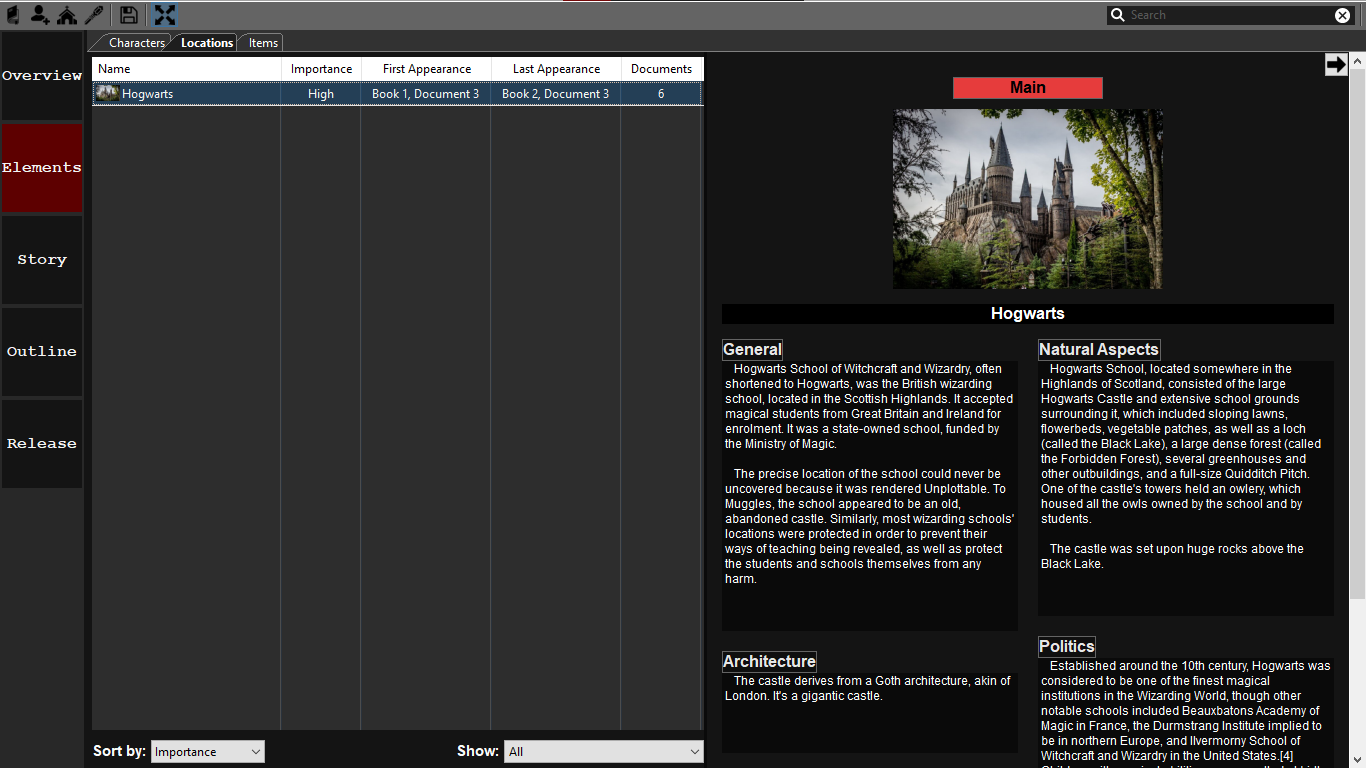
Task: Click the Hogwarts title bar in details
Action: click(1028, 314)
